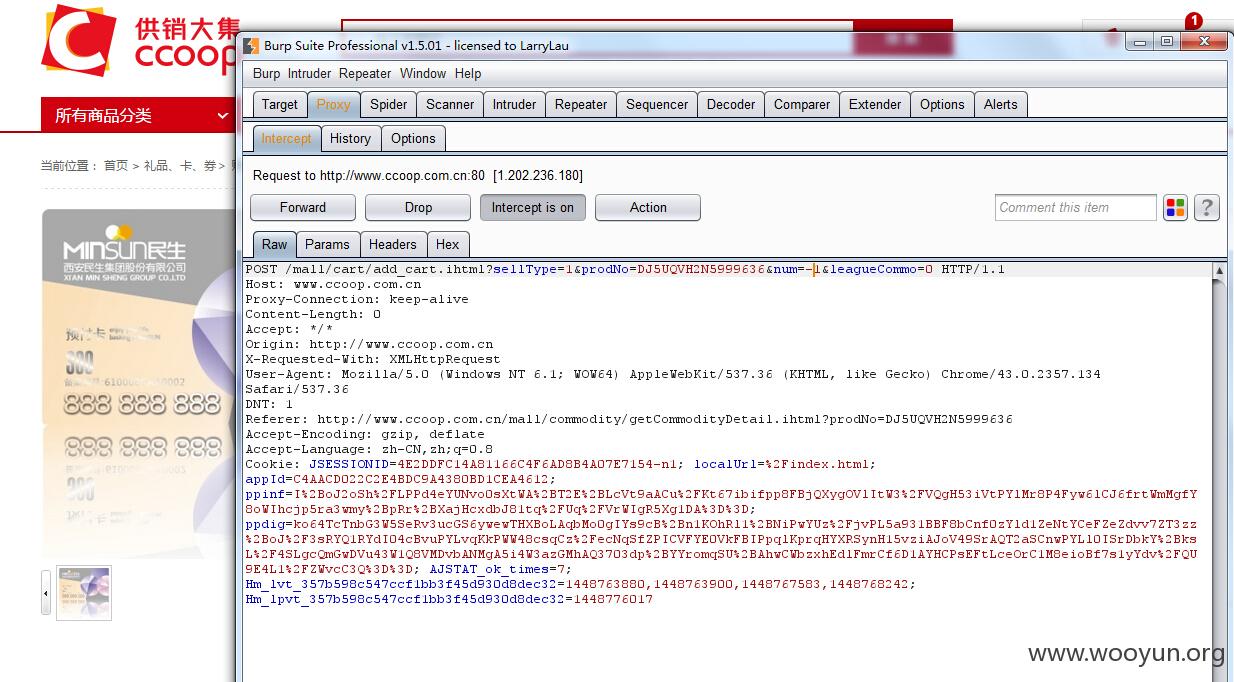Open the top-level Options tab

point(942,104)
